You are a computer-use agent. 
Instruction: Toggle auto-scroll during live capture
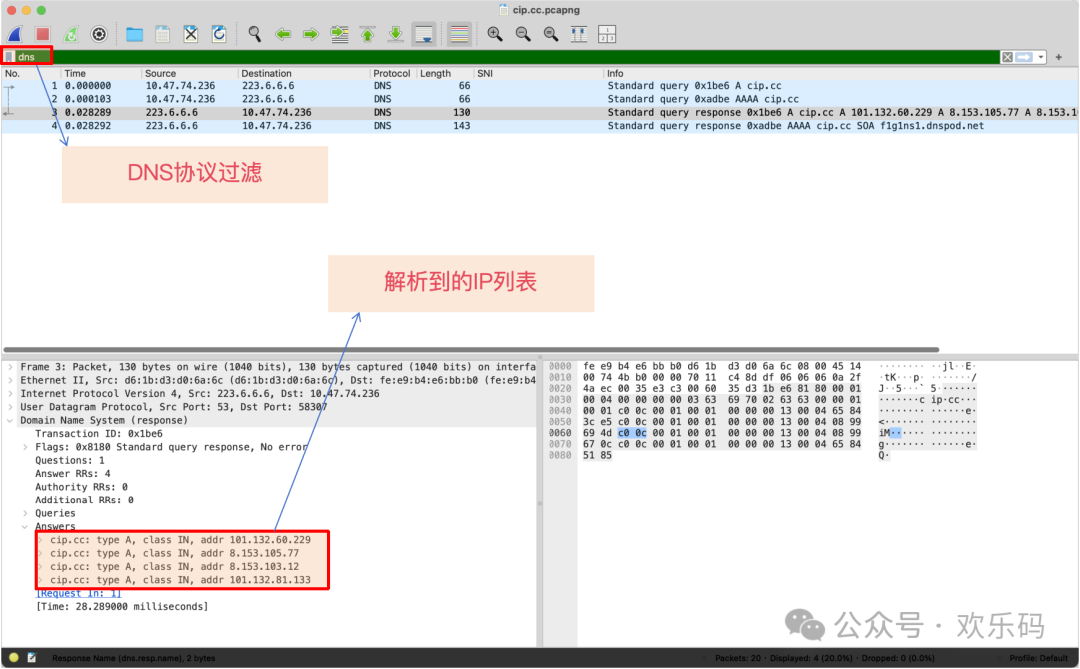[x=424, y=34]
